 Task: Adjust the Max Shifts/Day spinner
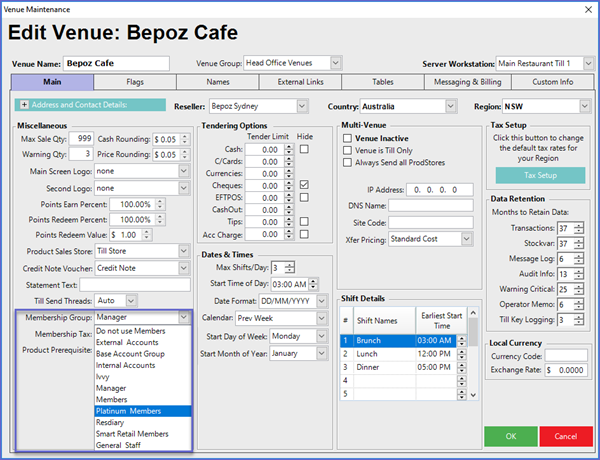tap(290, 268)
